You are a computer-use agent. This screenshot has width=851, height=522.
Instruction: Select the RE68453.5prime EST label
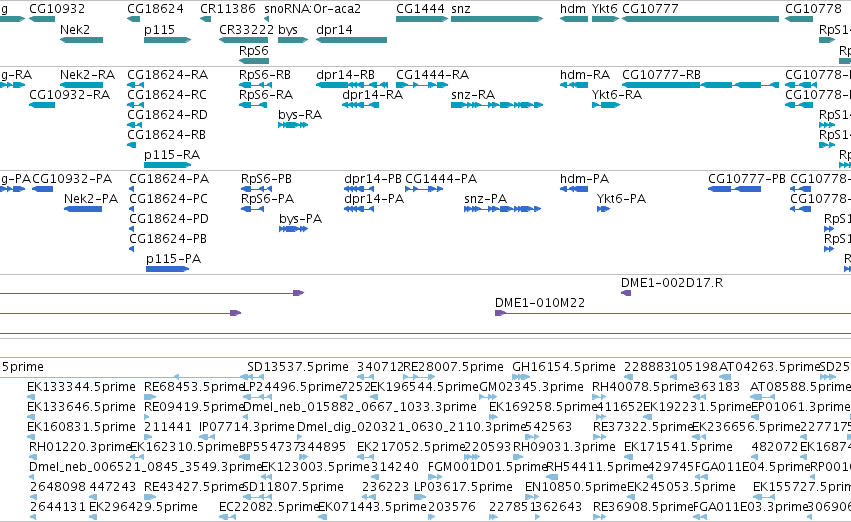(x=194, y=387)
